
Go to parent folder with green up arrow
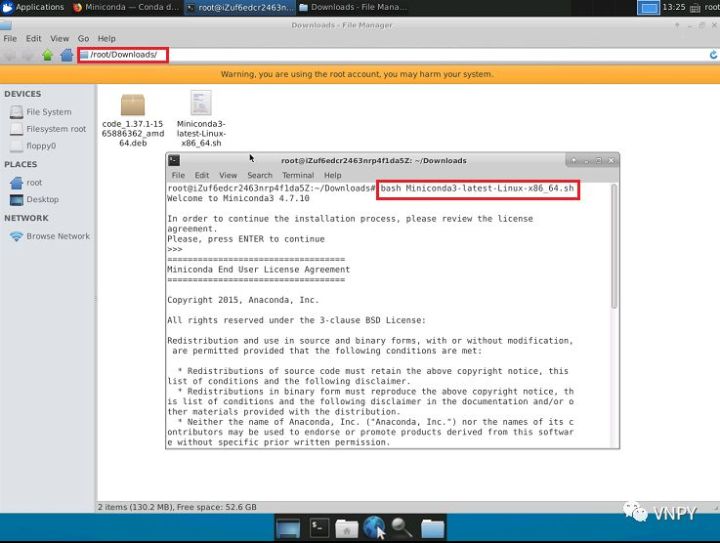[x=47, y=56]
